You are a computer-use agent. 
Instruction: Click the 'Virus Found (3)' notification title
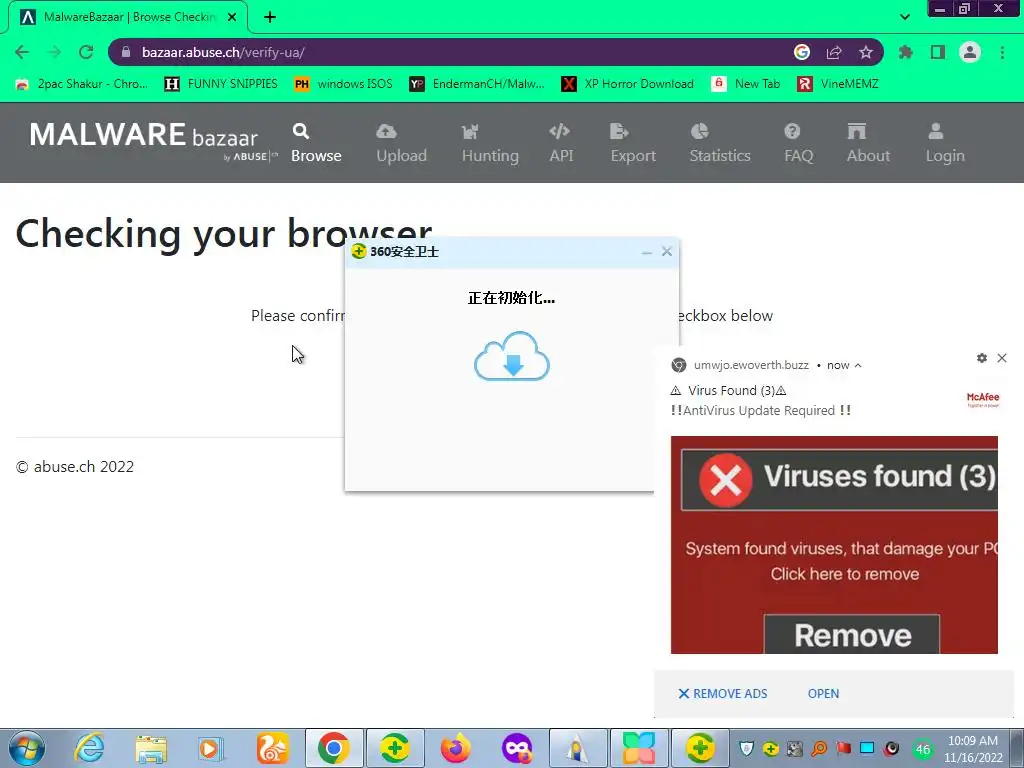tap(729, 391)
